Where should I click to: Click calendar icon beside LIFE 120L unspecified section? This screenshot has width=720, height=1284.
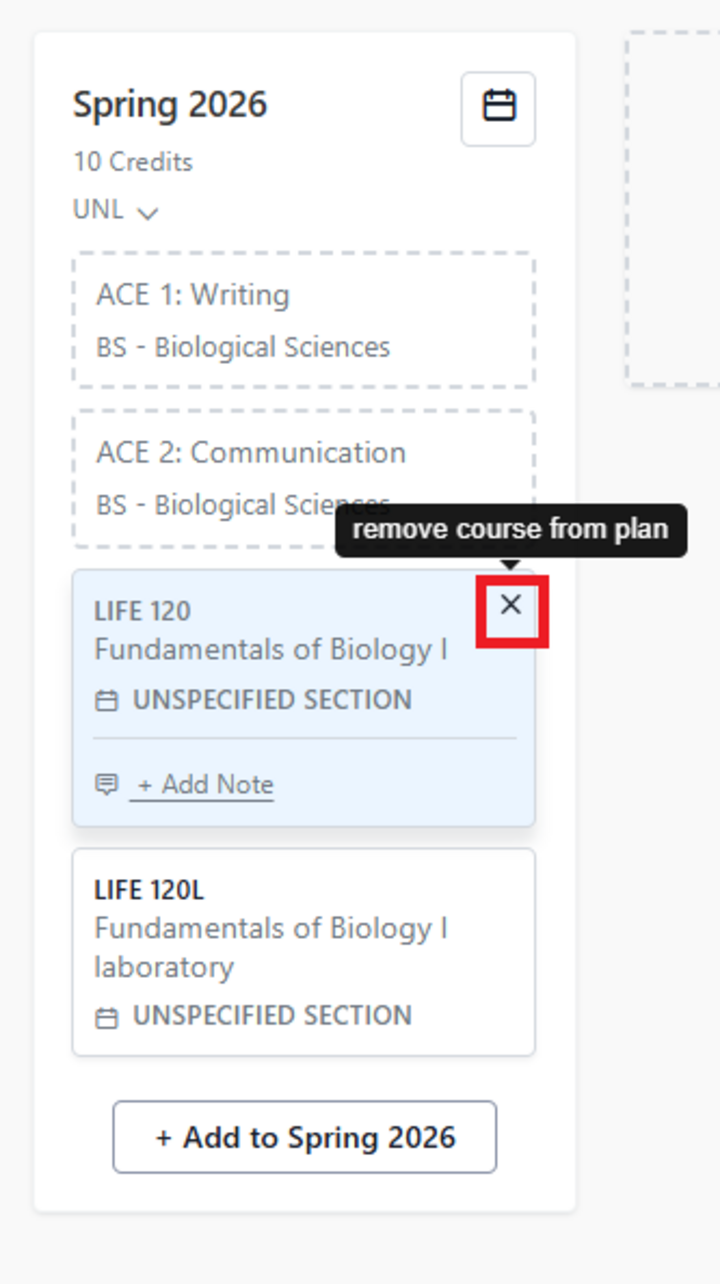click(x=106, y=1018)
